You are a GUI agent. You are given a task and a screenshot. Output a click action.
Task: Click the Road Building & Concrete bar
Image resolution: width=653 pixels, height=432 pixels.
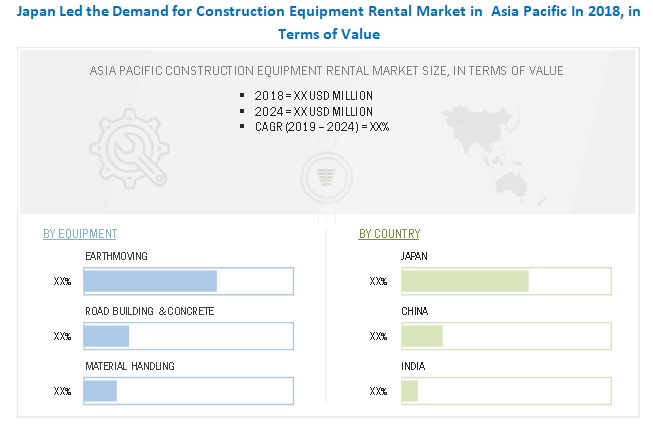(x=107, y=335)
